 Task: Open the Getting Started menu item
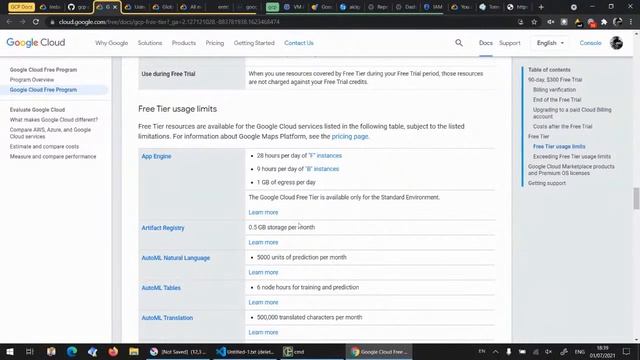pos(254,43)
